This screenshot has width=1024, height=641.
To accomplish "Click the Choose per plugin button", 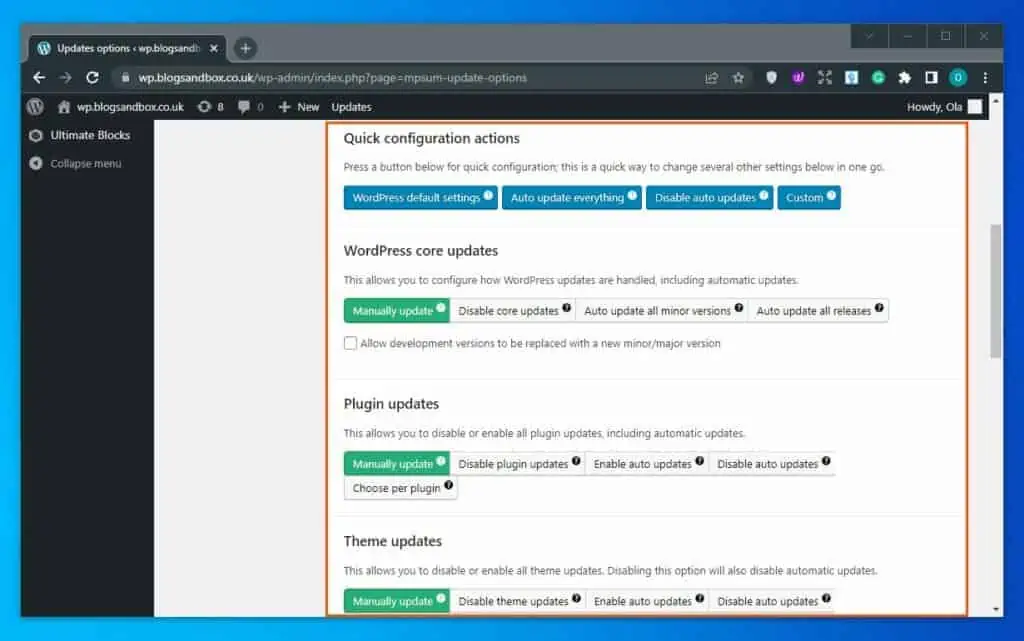I will (400, 488).
